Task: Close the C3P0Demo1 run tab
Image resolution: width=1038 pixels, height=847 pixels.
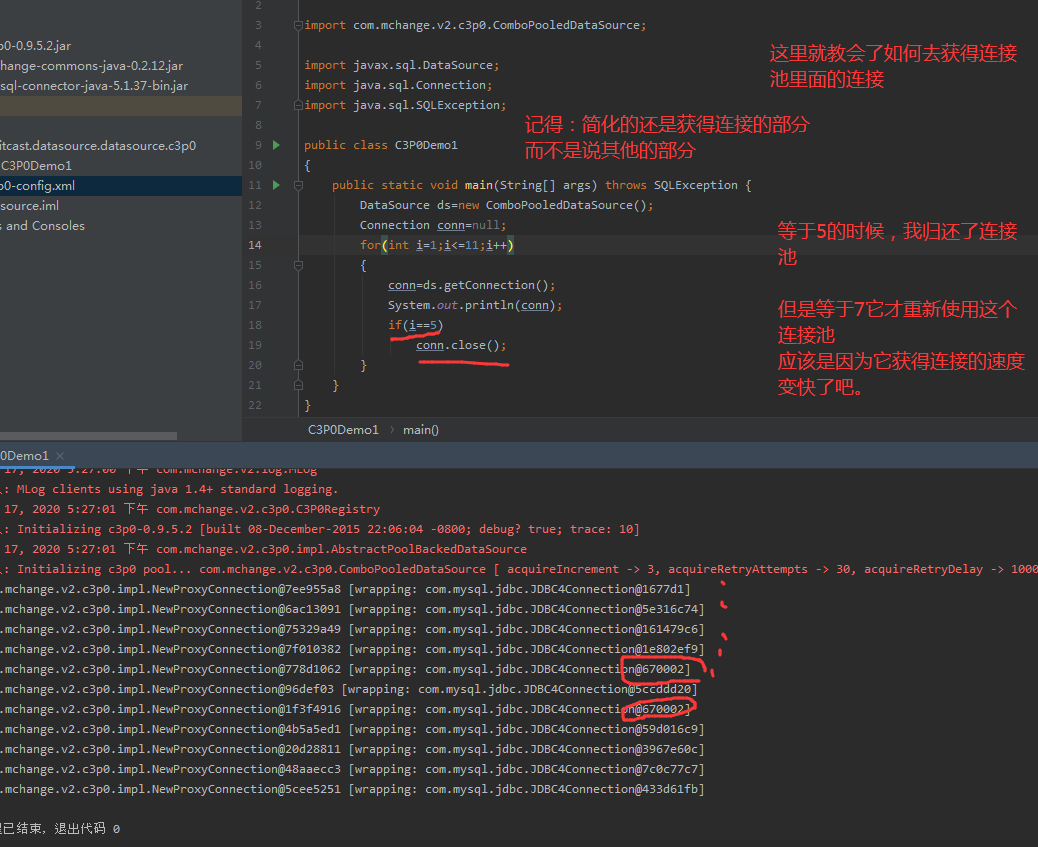Action: point(60,456)
